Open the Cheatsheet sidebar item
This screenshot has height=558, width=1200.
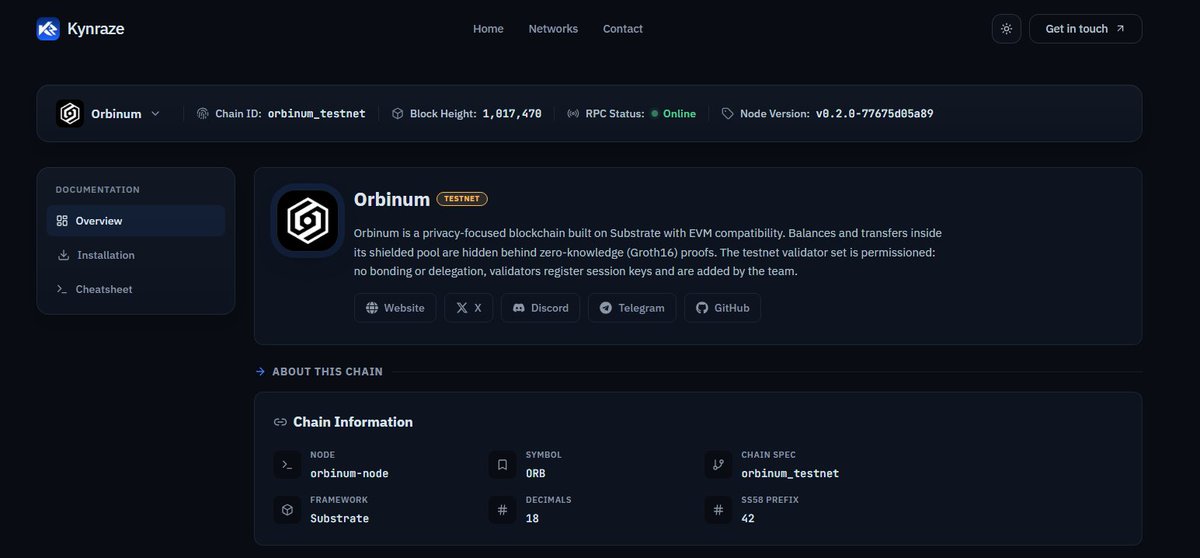[136, 289]
